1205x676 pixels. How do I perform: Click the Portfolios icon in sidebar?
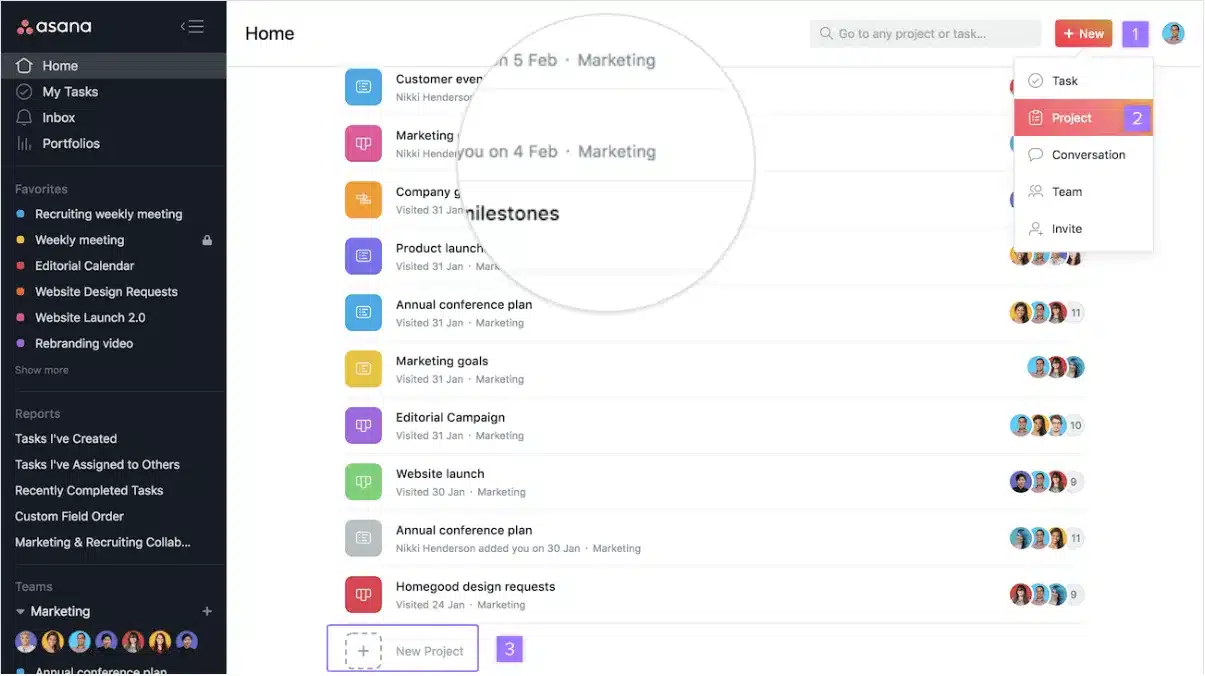point(25,143)
